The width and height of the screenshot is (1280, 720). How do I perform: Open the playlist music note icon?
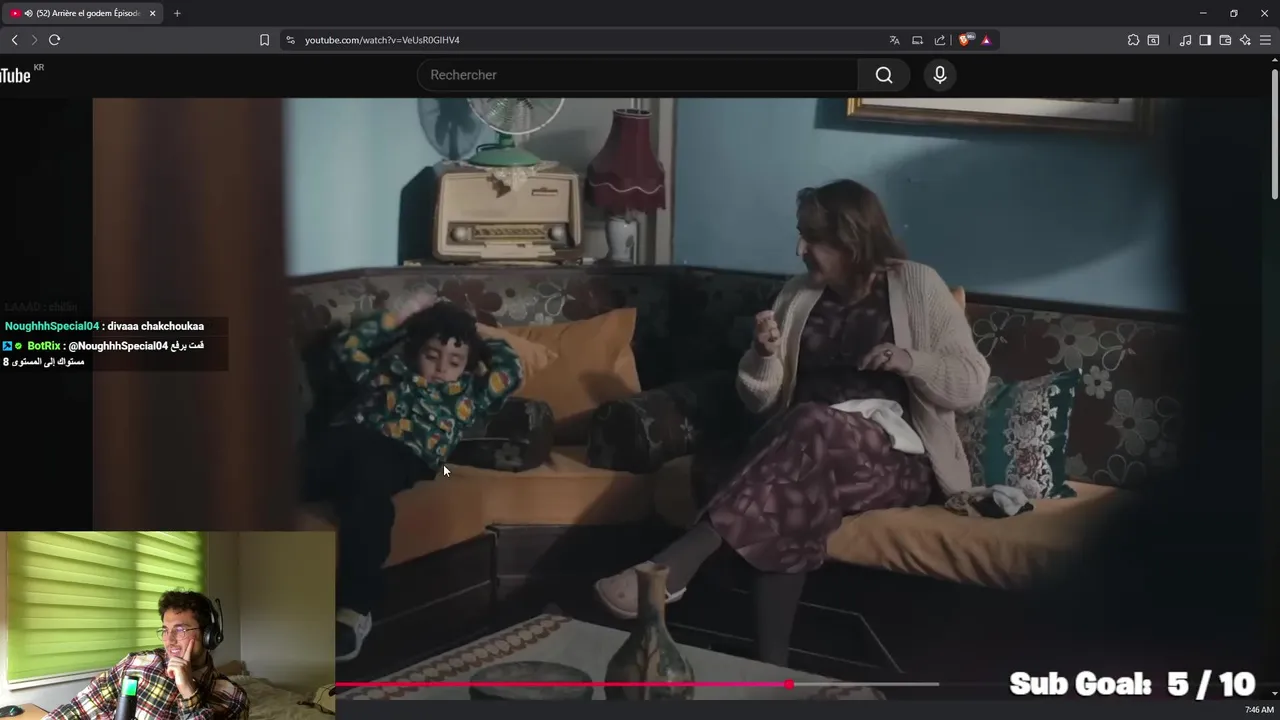click(x=1185, y=40)
